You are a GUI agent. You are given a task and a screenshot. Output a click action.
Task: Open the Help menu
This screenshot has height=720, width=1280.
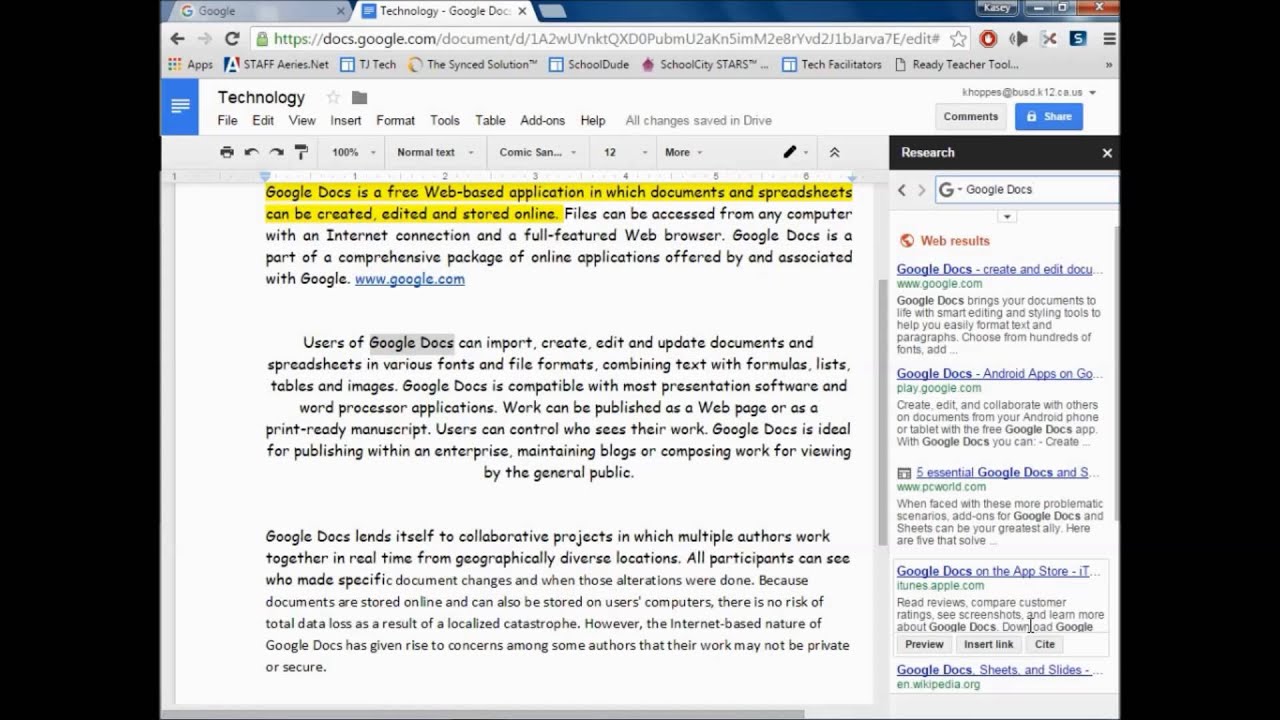tap(593, 120)
